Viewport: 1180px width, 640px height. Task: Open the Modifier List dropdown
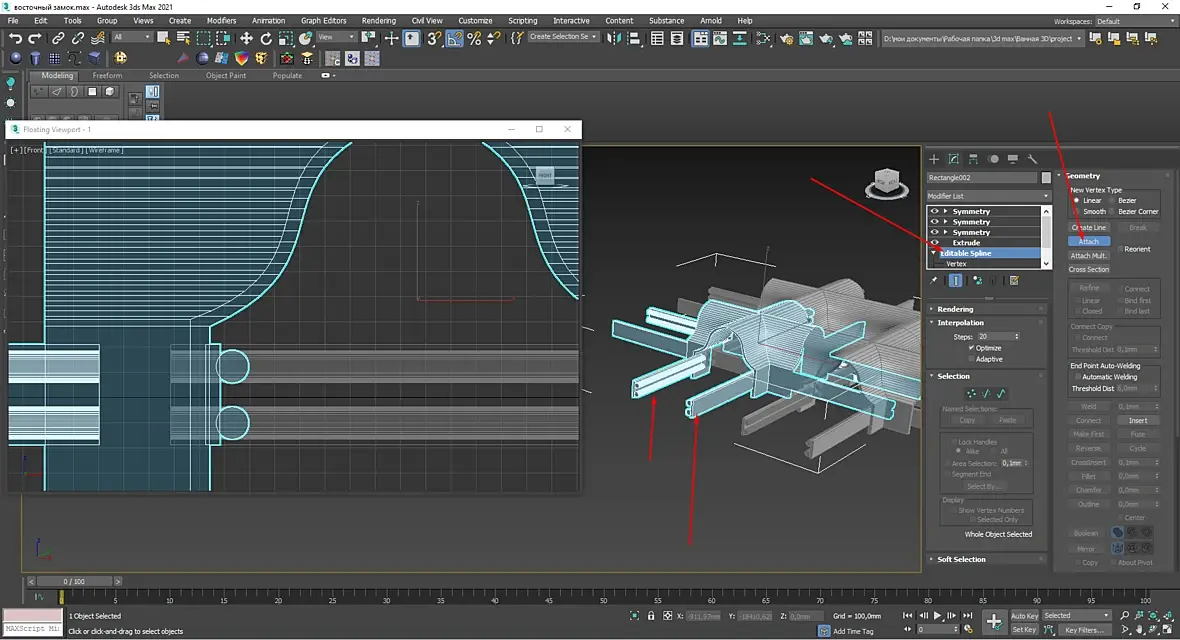tap(987, 196)
